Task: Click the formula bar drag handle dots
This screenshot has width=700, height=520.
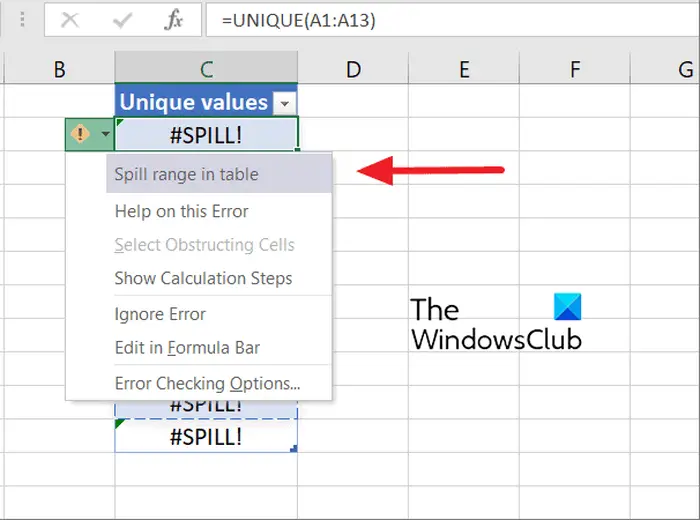Action: point(22,20)
